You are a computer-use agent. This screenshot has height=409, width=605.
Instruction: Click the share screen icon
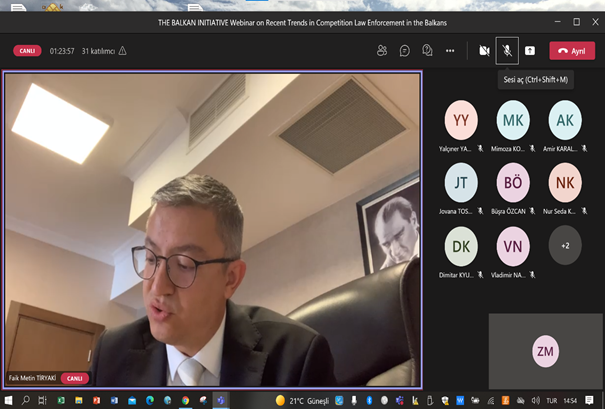click(529, 50)
